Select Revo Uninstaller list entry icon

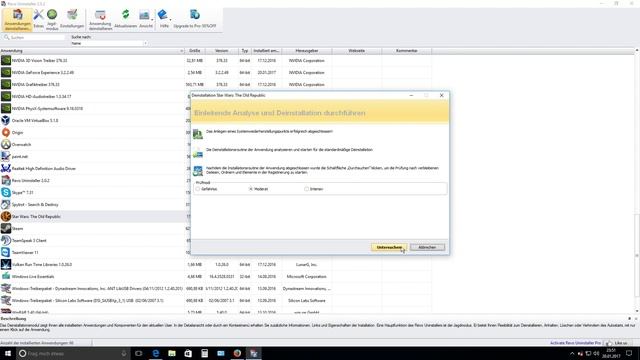tap(6, 180)
